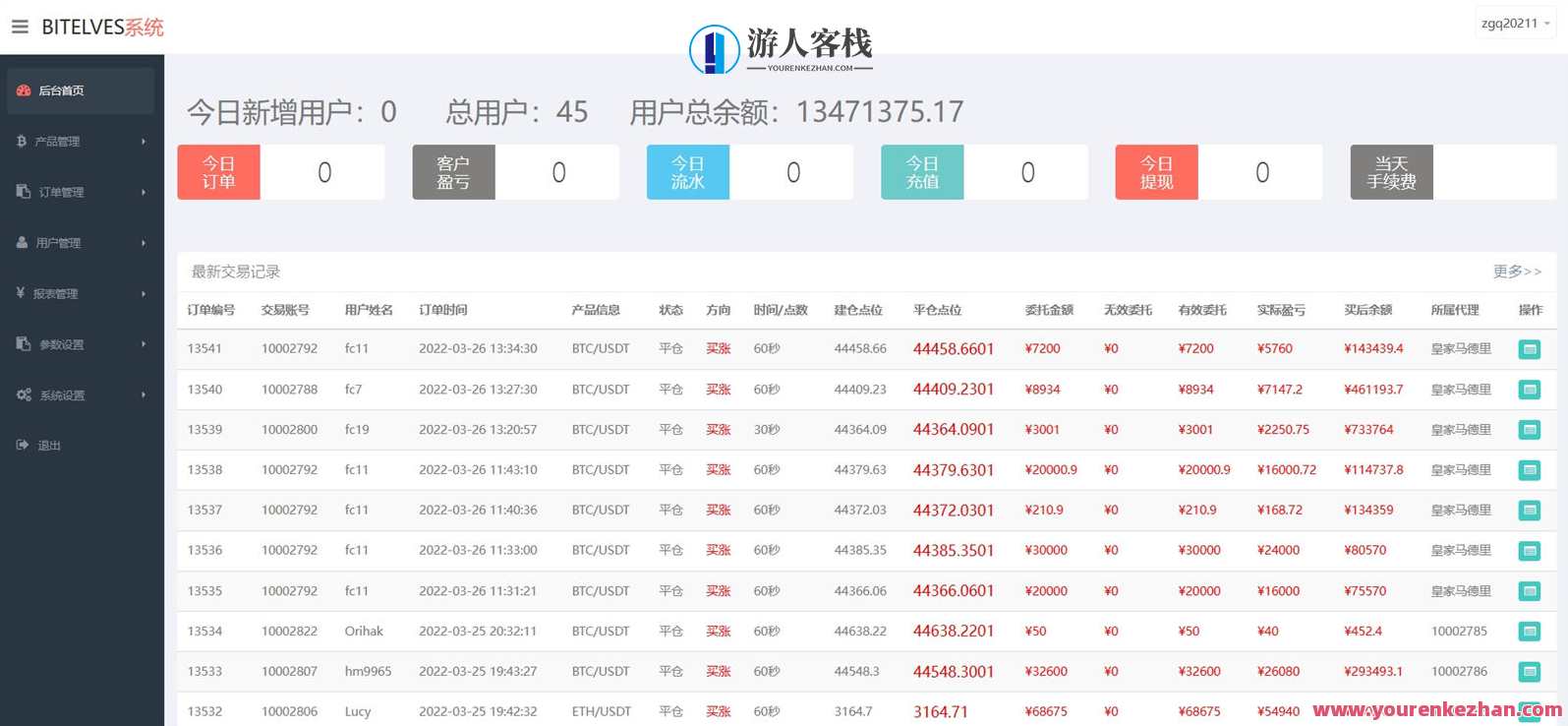Click user name Orihak

click(x=364, y=632)
